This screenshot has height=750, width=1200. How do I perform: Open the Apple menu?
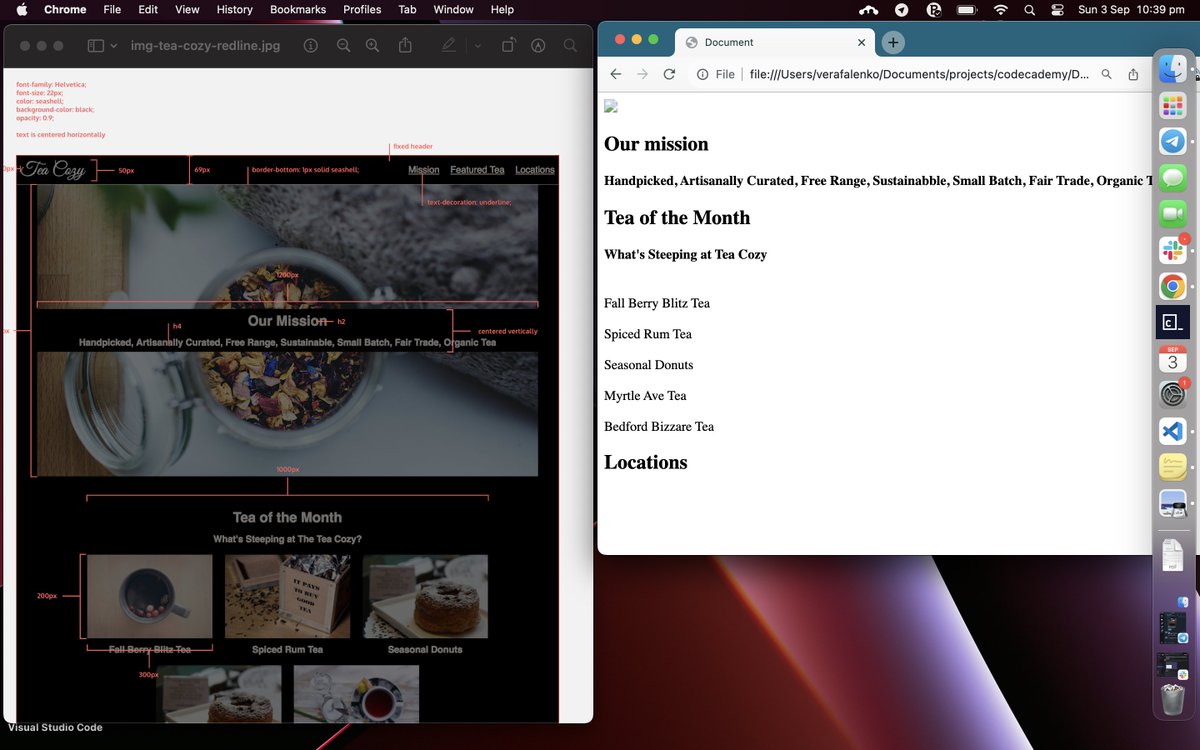pos(22,9)
